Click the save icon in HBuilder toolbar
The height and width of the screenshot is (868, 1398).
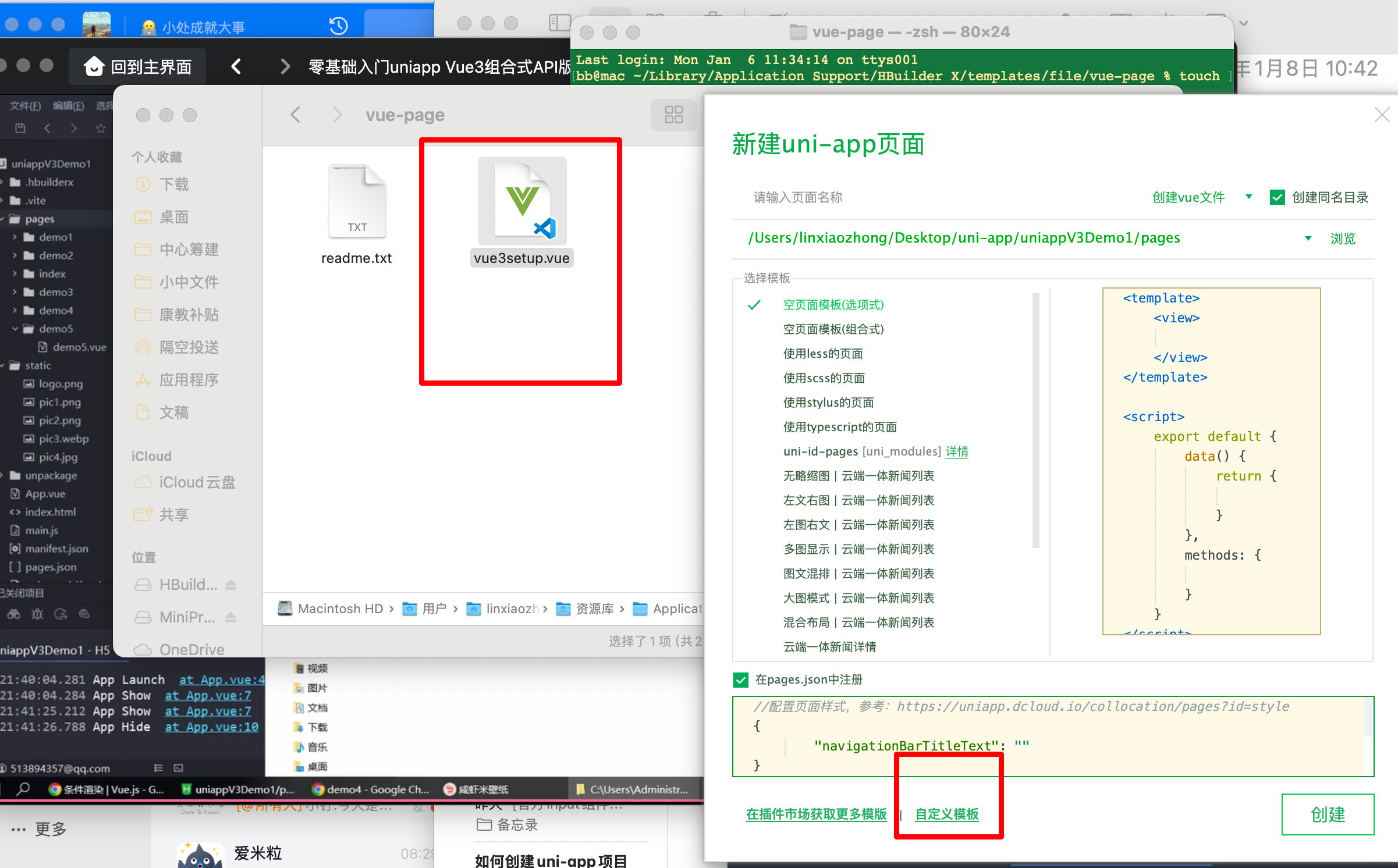pyautogui.click(x=20, y=128)
